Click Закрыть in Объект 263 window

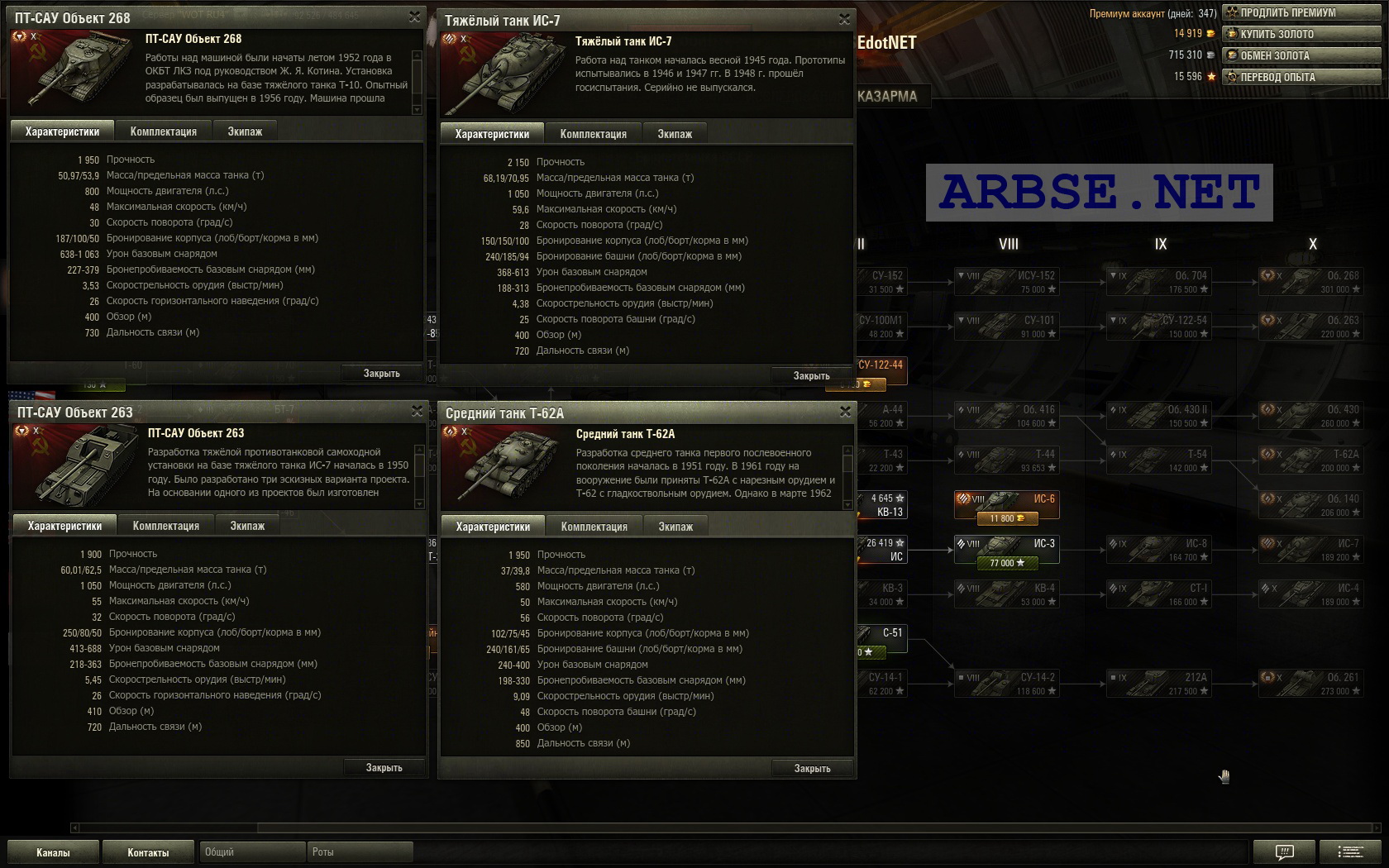click(384, 768)
